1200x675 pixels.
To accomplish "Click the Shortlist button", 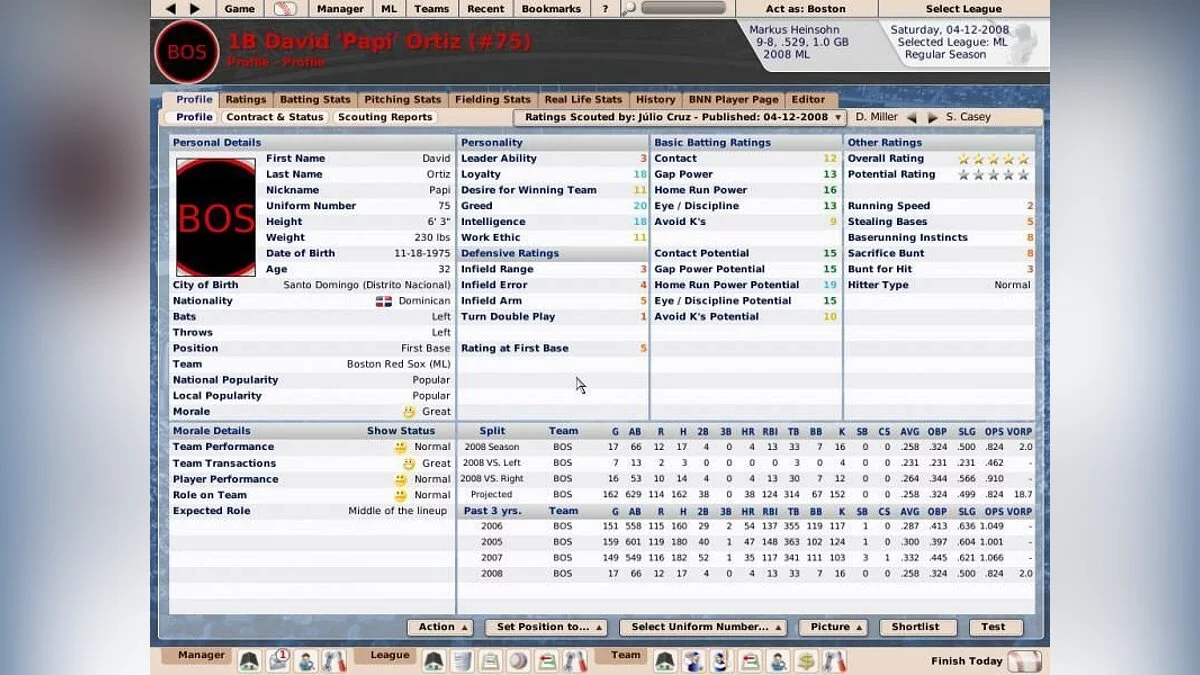I will pyautogui.click(x=915, y=627).
